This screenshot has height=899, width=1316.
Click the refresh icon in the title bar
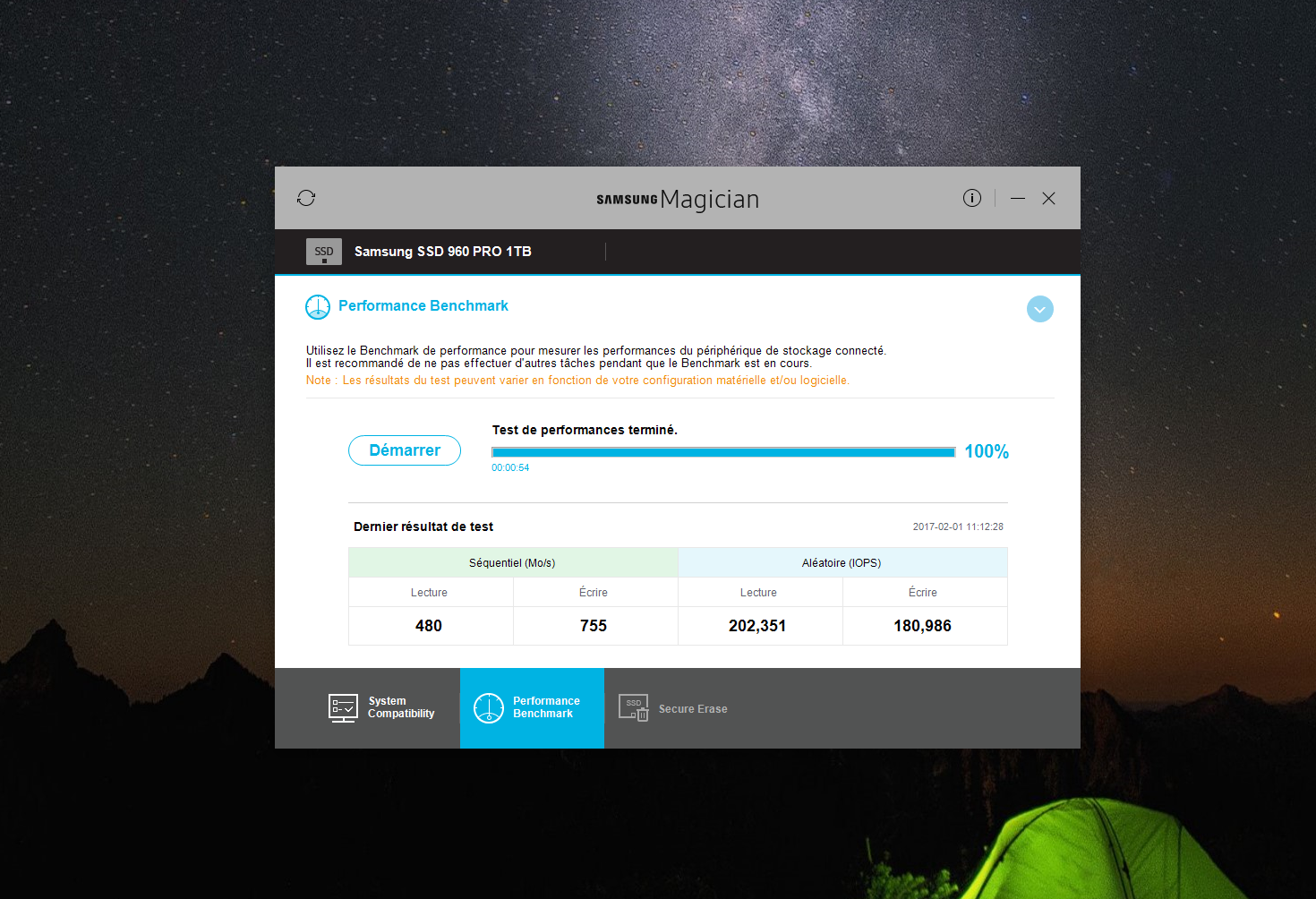(x=306, y=198)
